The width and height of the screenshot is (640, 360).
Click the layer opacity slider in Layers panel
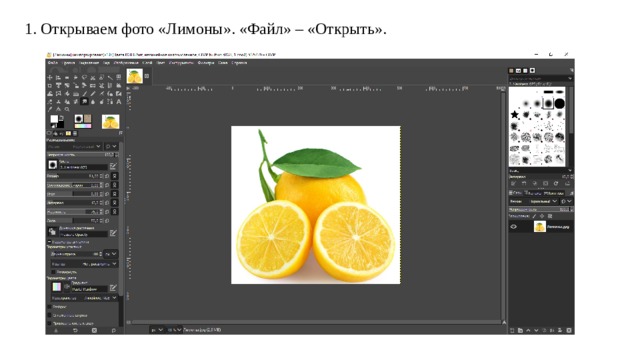540,209
